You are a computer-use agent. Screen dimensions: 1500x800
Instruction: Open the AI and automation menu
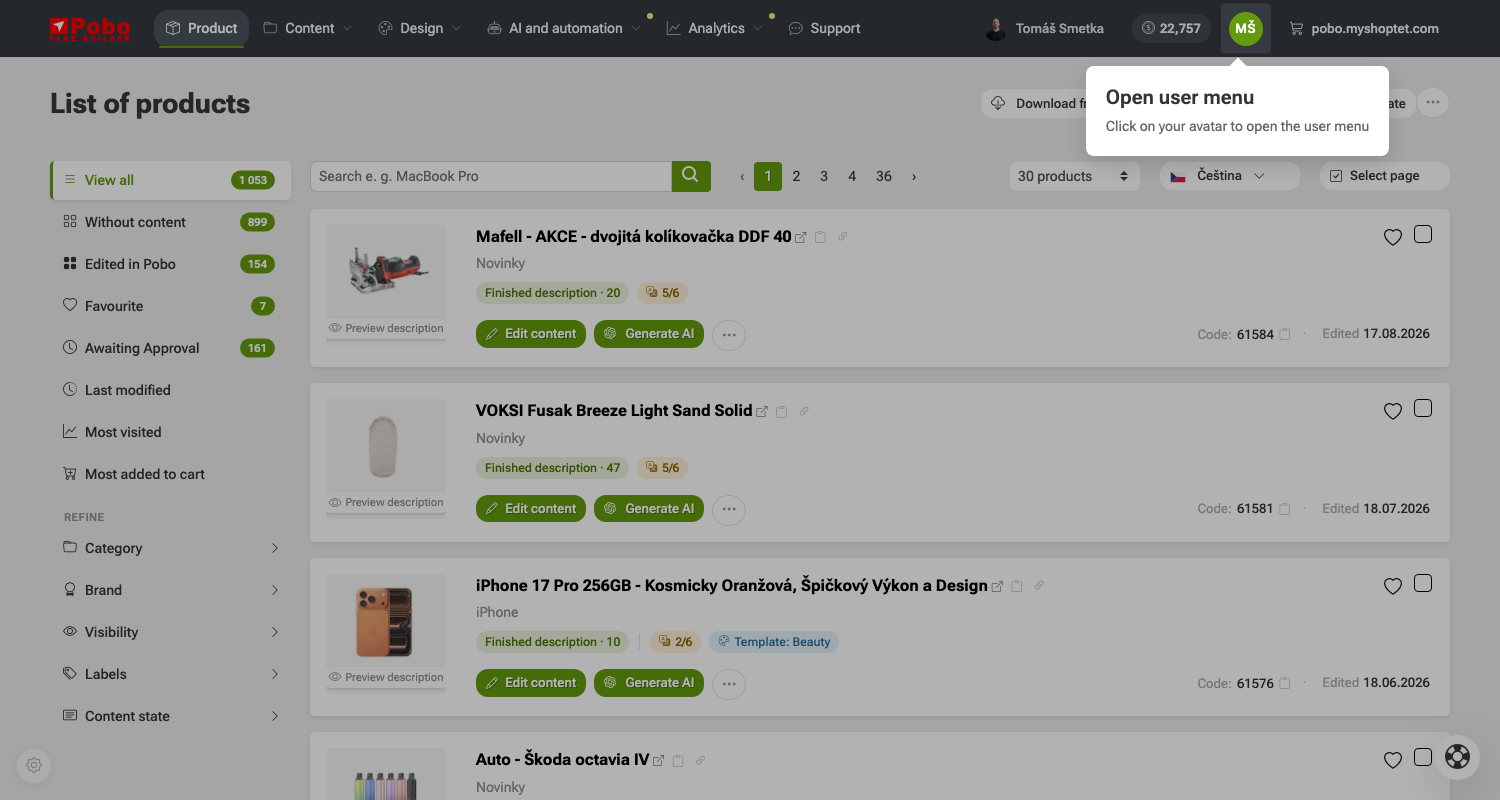564,28
